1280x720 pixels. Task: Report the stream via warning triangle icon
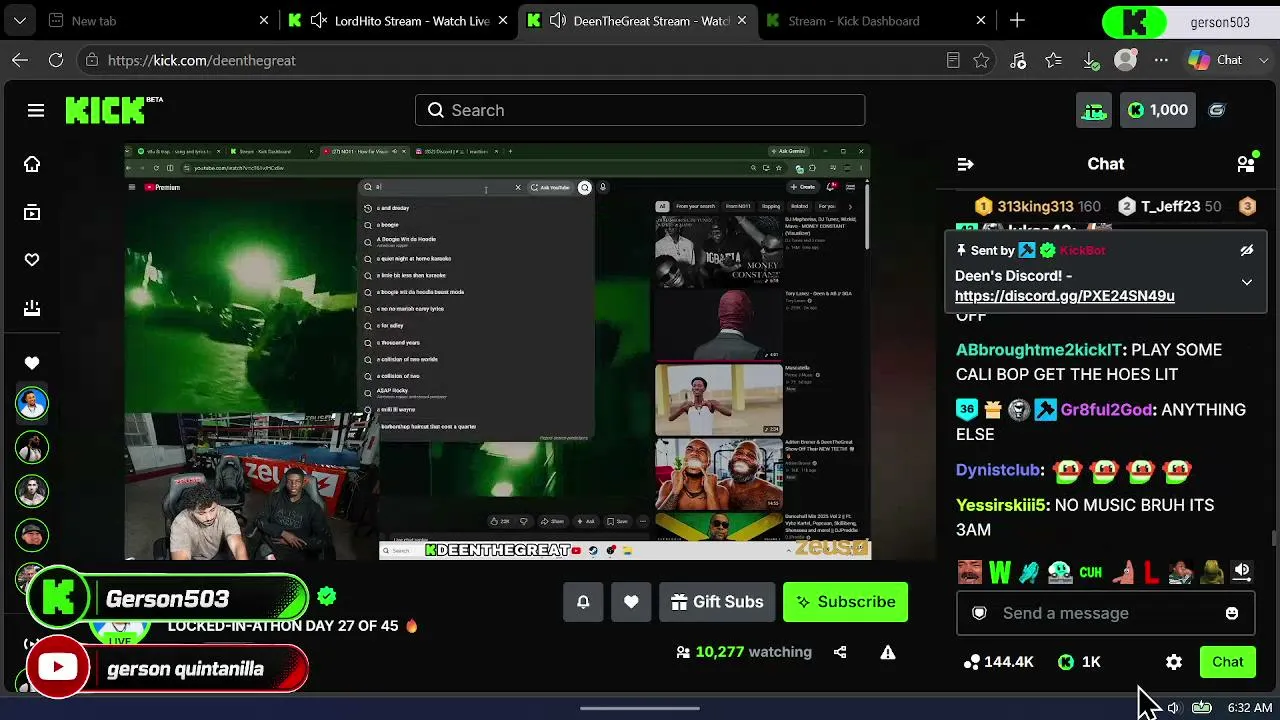click(887, 652)
